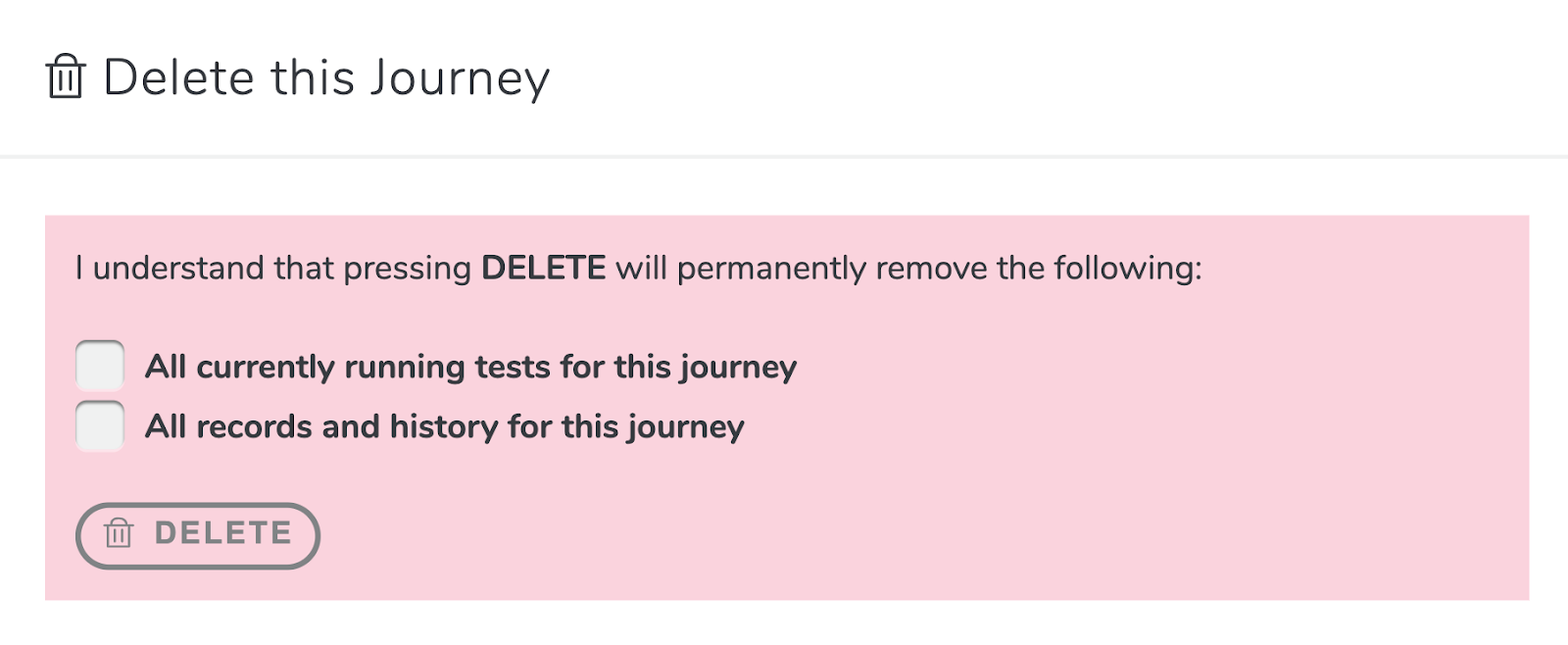The image size is (1568, 645).
Task: Click the "I understand that pressing" warning text
Action: [x=273, y=269]
